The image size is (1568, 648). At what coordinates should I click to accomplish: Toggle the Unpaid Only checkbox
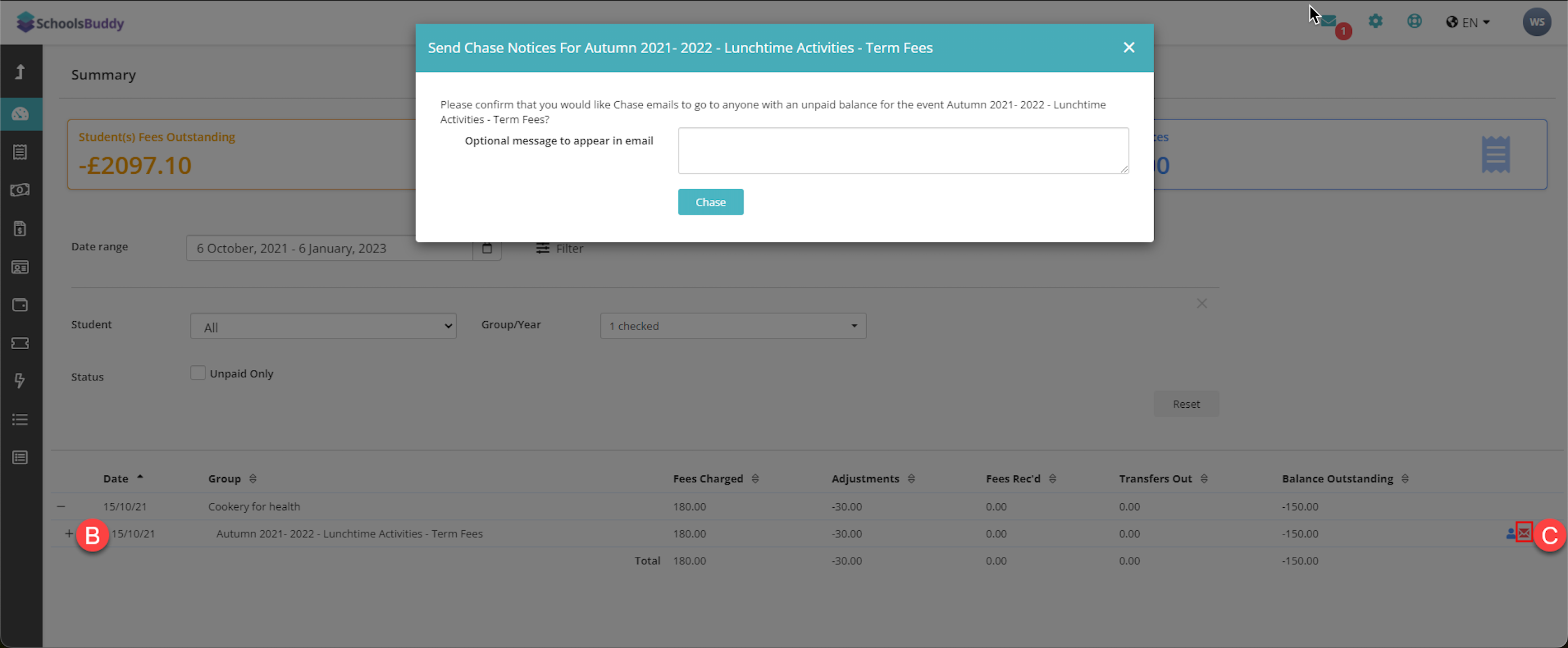point(198,373)
